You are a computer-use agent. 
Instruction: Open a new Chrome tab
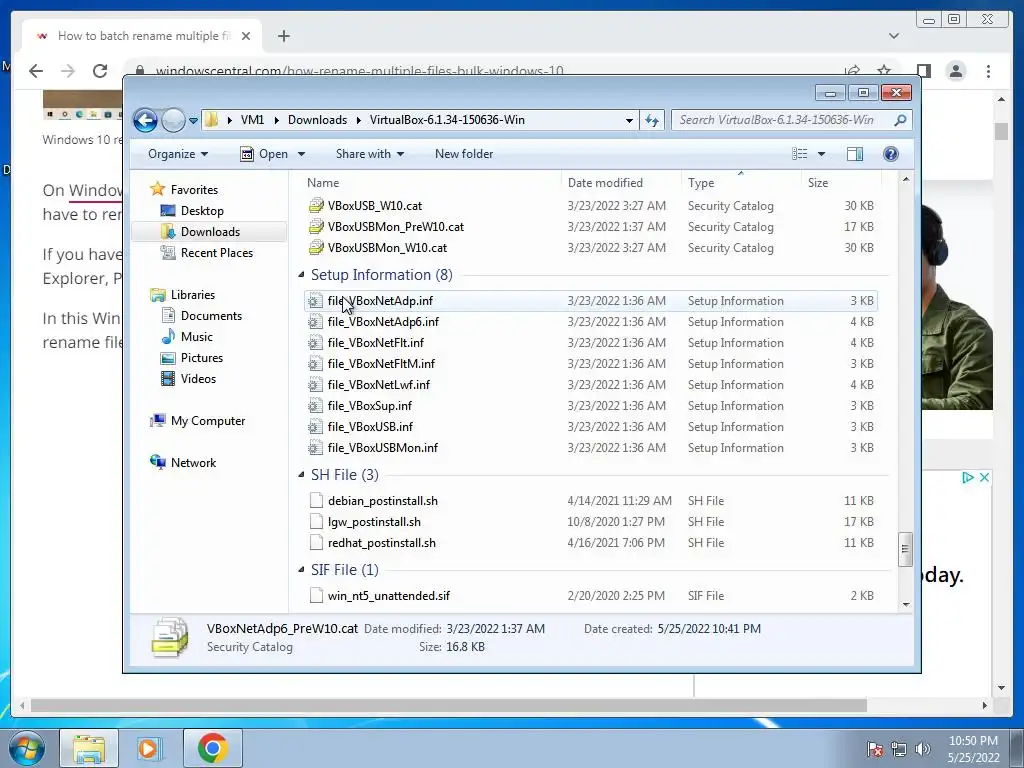[x=283, y=36]
